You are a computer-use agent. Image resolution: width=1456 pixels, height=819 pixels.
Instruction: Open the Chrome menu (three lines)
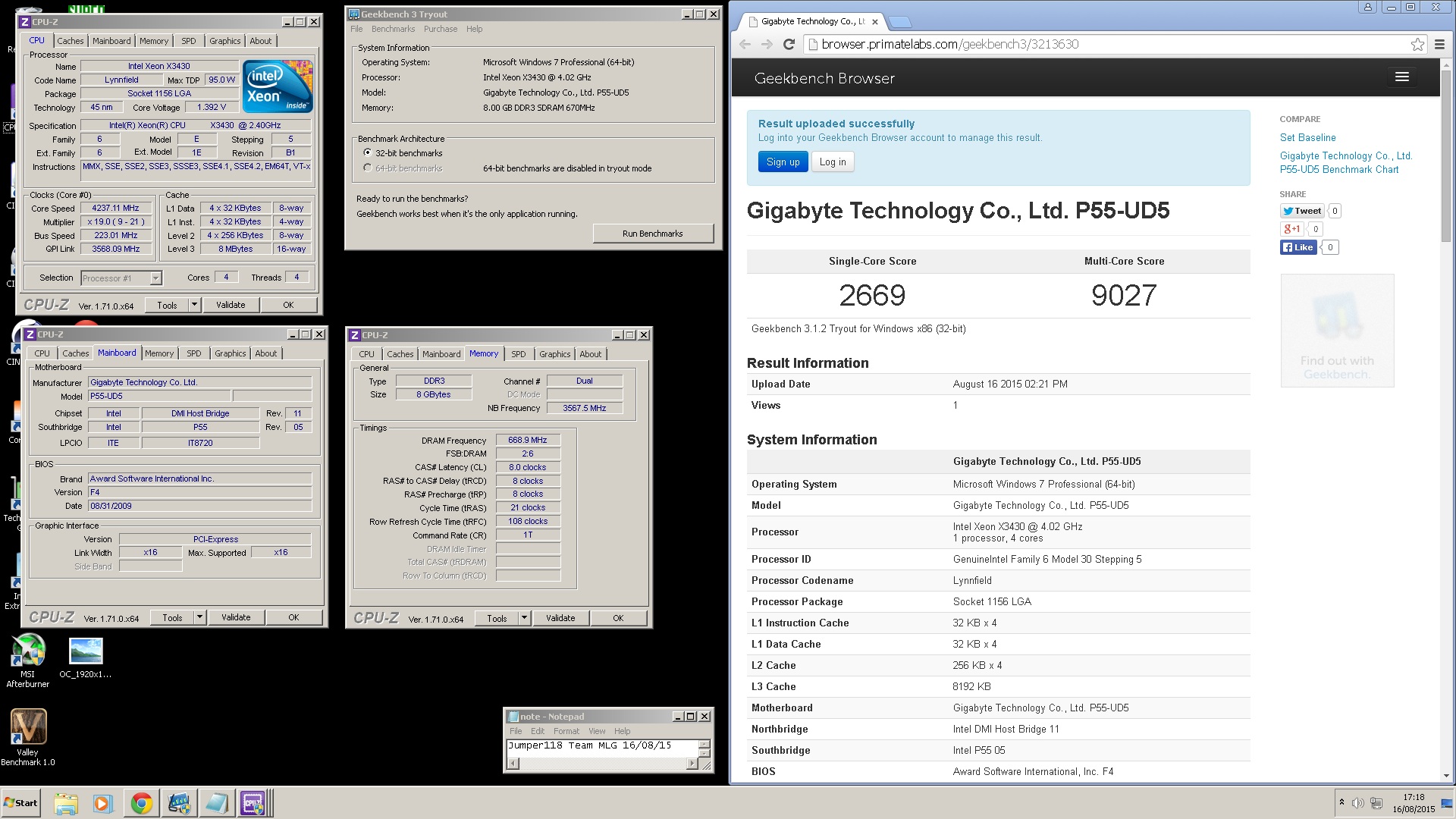click(1439, 44)
